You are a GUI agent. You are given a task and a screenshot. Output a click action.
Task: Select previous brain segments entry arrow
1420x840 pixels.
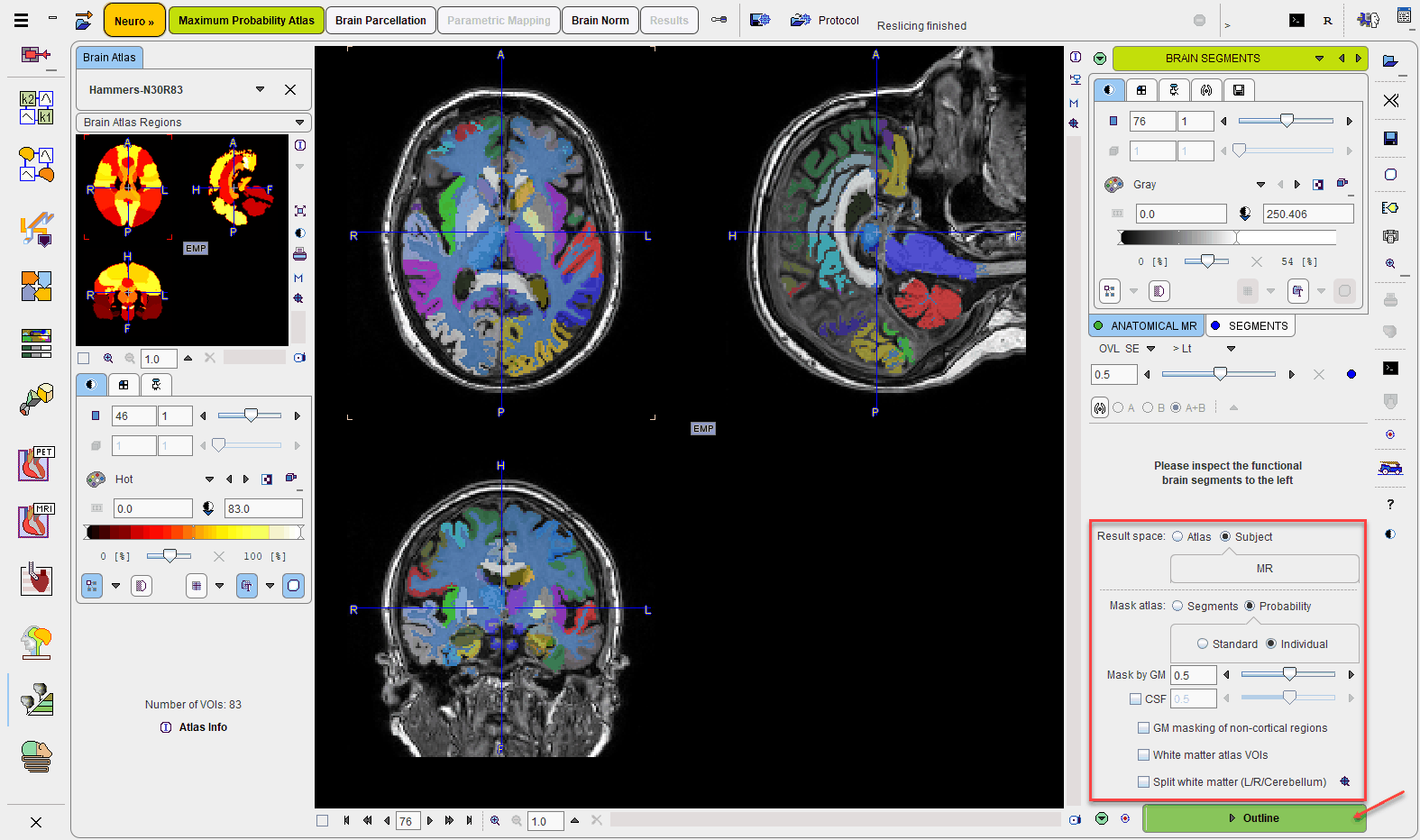point(1342,59)
